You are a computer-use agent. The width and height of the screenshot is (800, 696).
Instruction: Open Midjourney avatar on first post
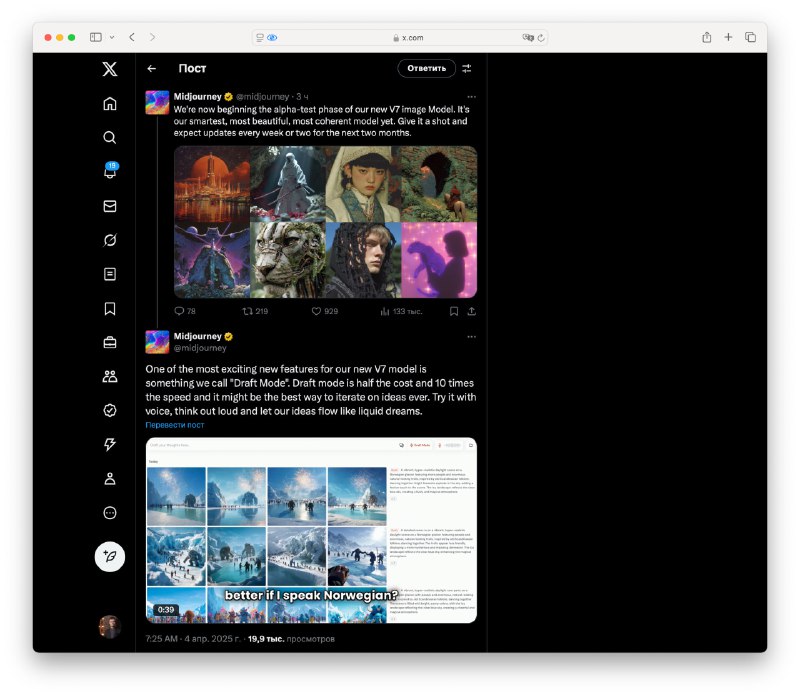pyautogui.click(x=157, y=103)
